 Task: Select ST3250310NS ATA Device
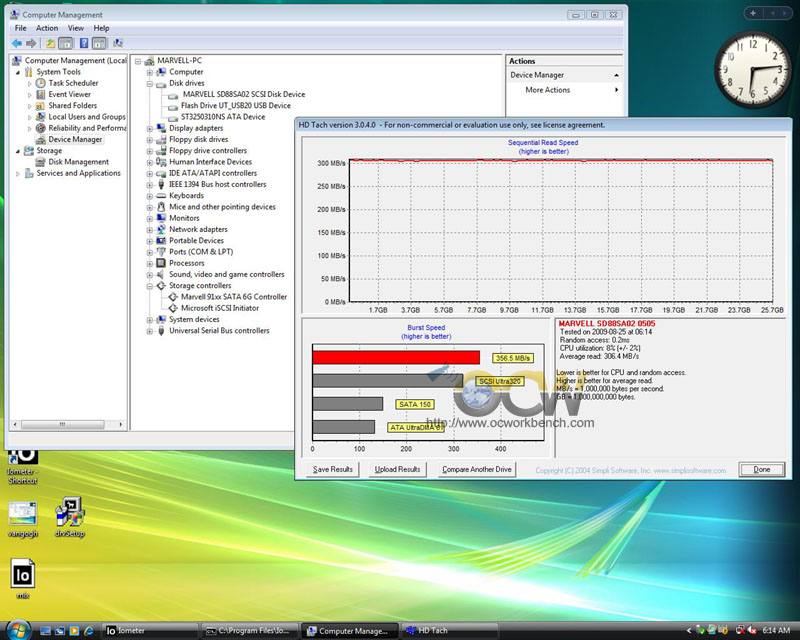[x=223, y=117]
